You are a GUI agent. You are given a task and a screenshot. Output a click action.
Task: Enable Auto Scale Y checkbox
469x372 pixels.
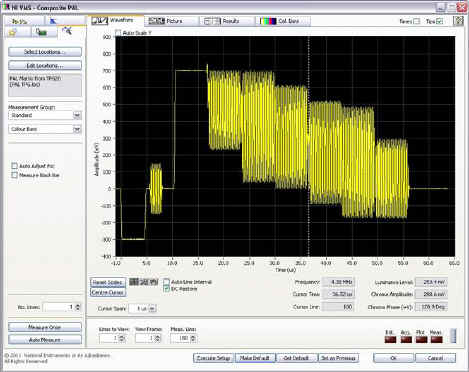click(x=118, y=33)
